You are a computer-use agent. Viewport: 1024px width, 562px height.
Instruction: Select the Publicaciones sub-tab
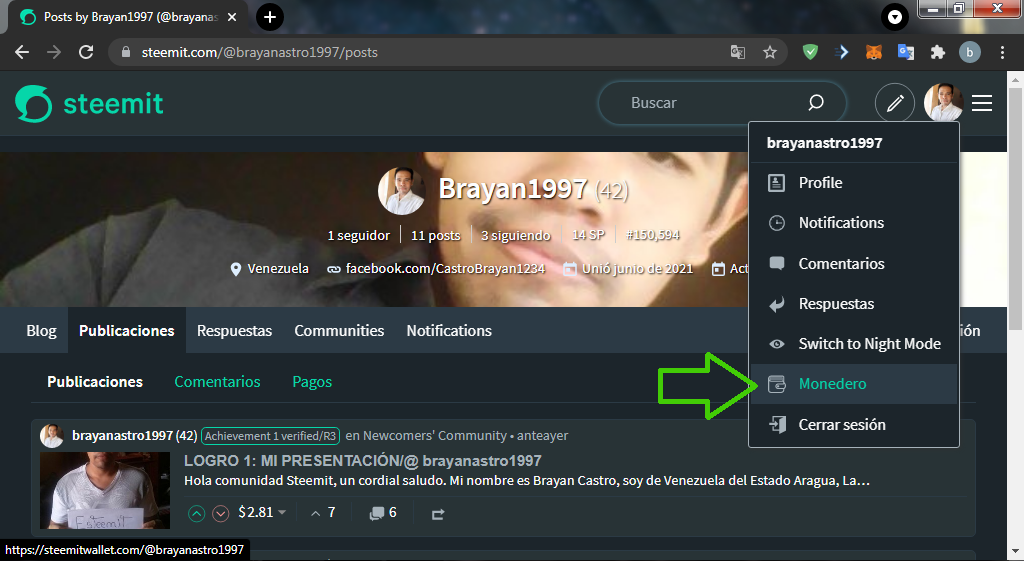click(95, 382)
